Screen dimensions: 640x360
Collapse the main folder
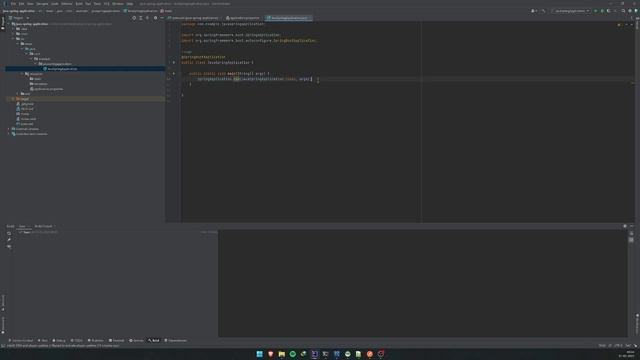(18, 44)
